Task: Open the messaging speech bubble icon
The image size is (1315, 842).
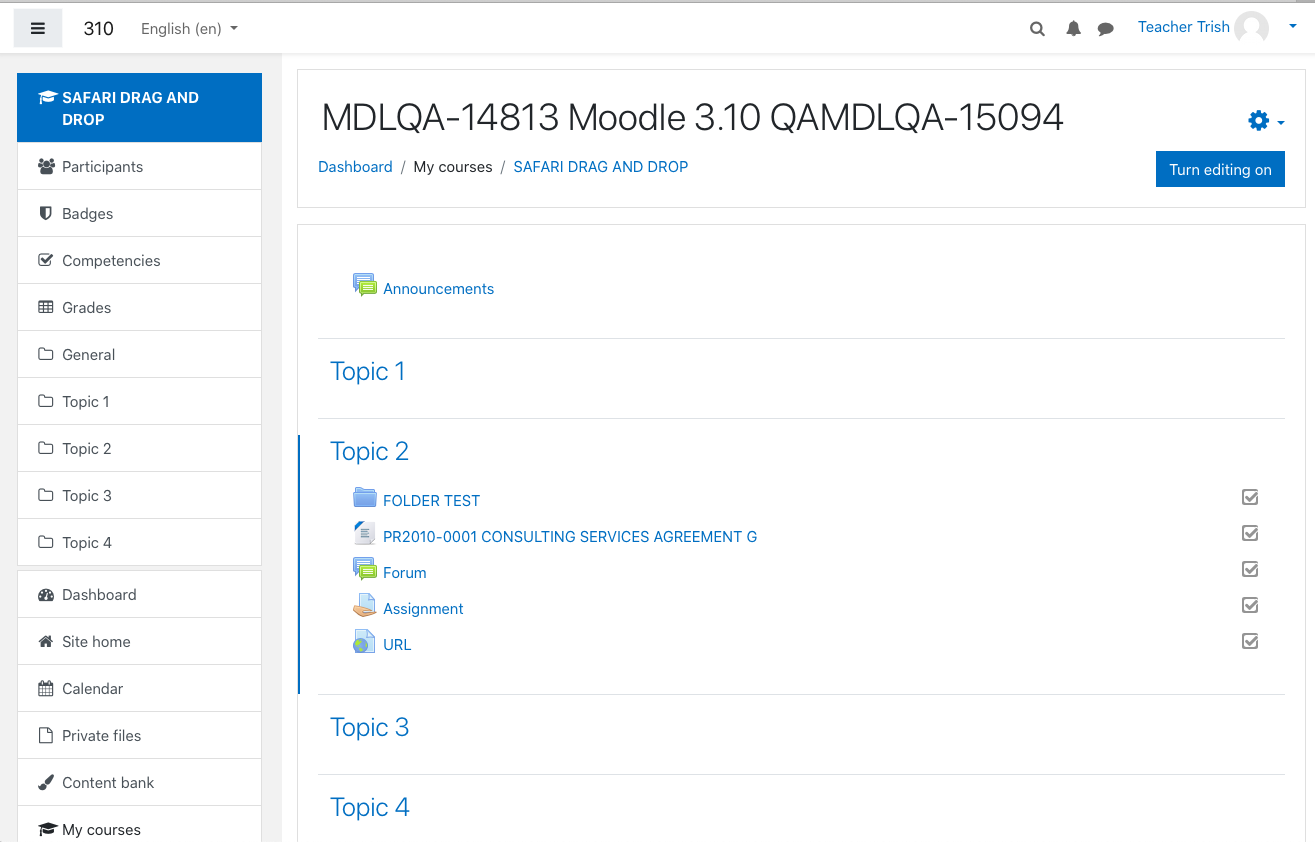Action: click(x=1106, y=29)
